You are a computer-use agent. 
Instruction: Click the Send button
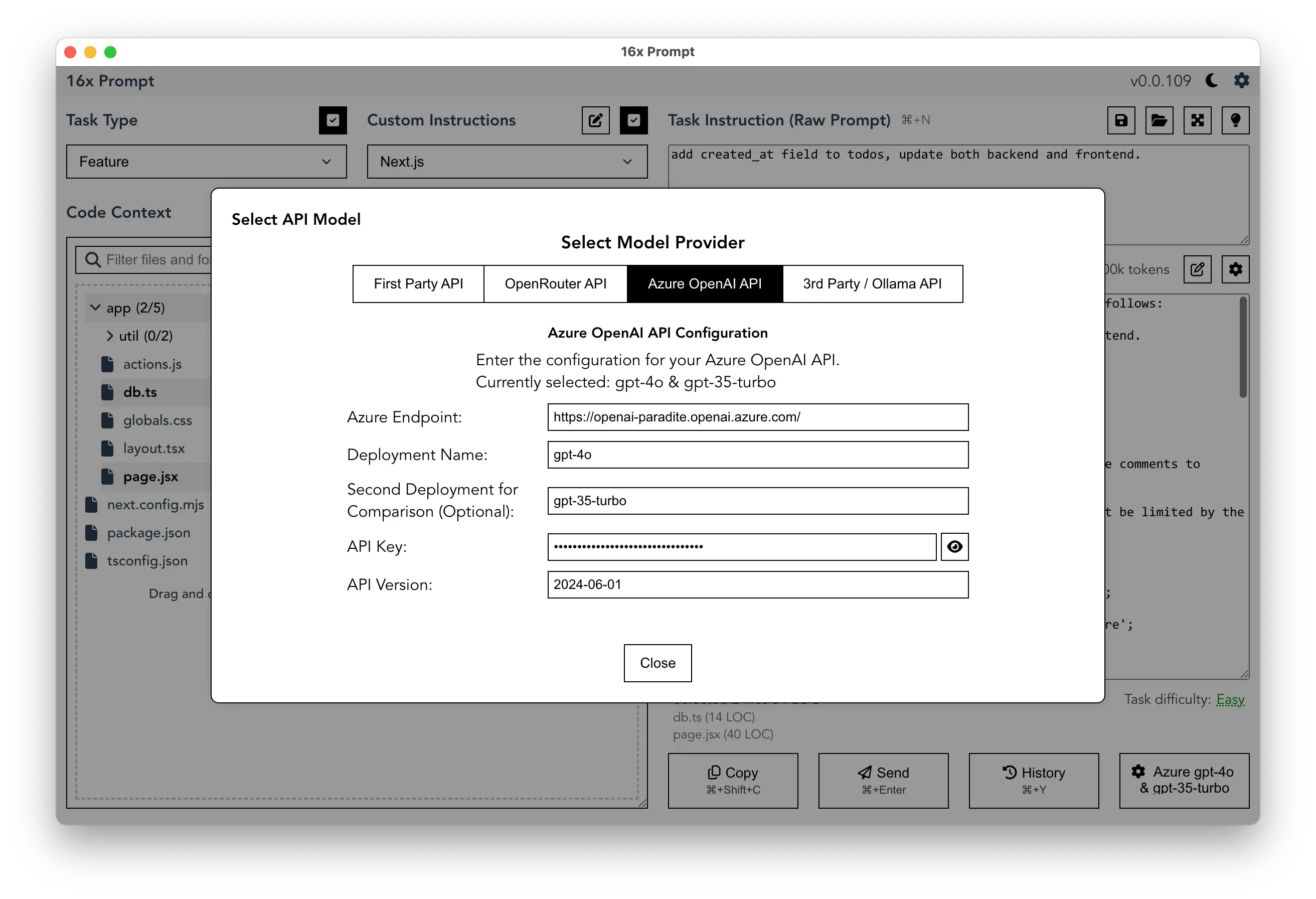883,780
